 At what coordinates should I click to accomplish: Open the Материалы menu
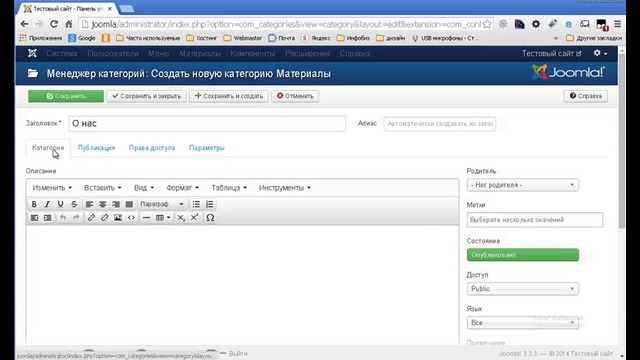click(200, 53)
